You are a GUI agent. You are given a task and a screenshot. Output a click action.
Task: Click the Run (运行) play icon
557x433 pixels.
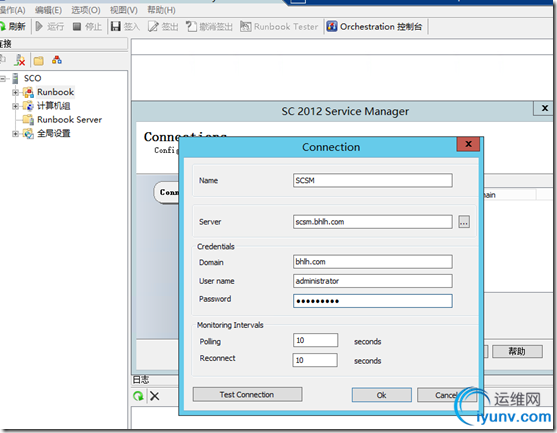(39, 26)
